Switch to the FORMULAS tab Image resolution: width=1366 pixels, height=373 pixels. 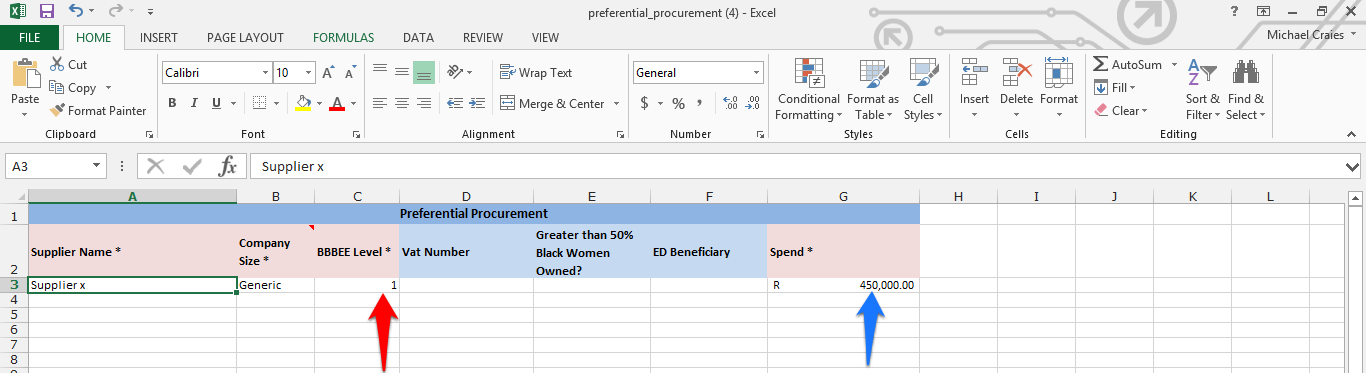344,38
